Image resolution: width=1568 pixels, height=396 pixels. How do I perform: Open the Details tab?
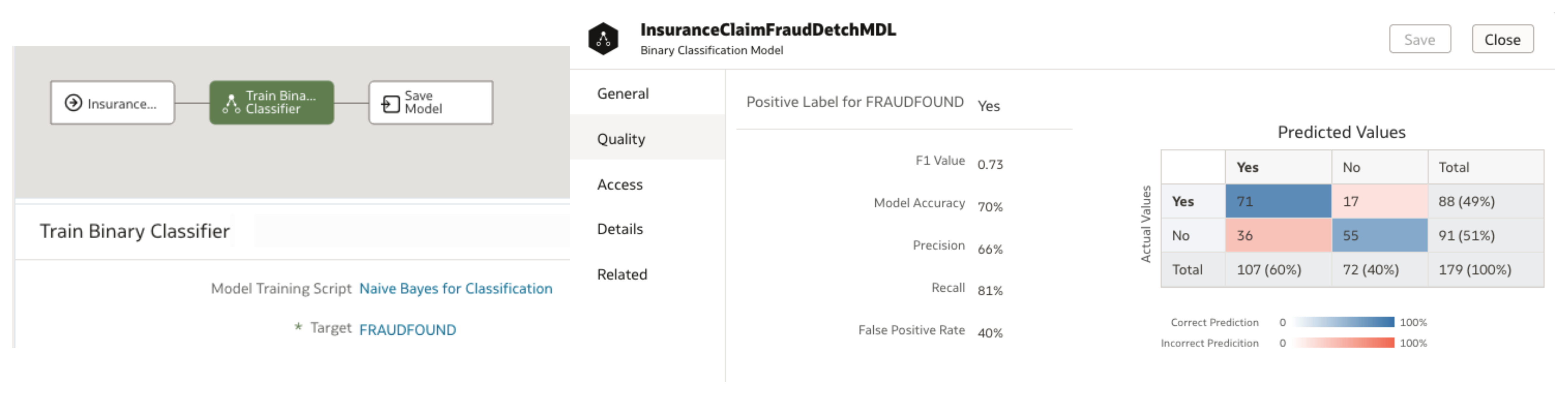pyautogui.click(x=618, y=229)
